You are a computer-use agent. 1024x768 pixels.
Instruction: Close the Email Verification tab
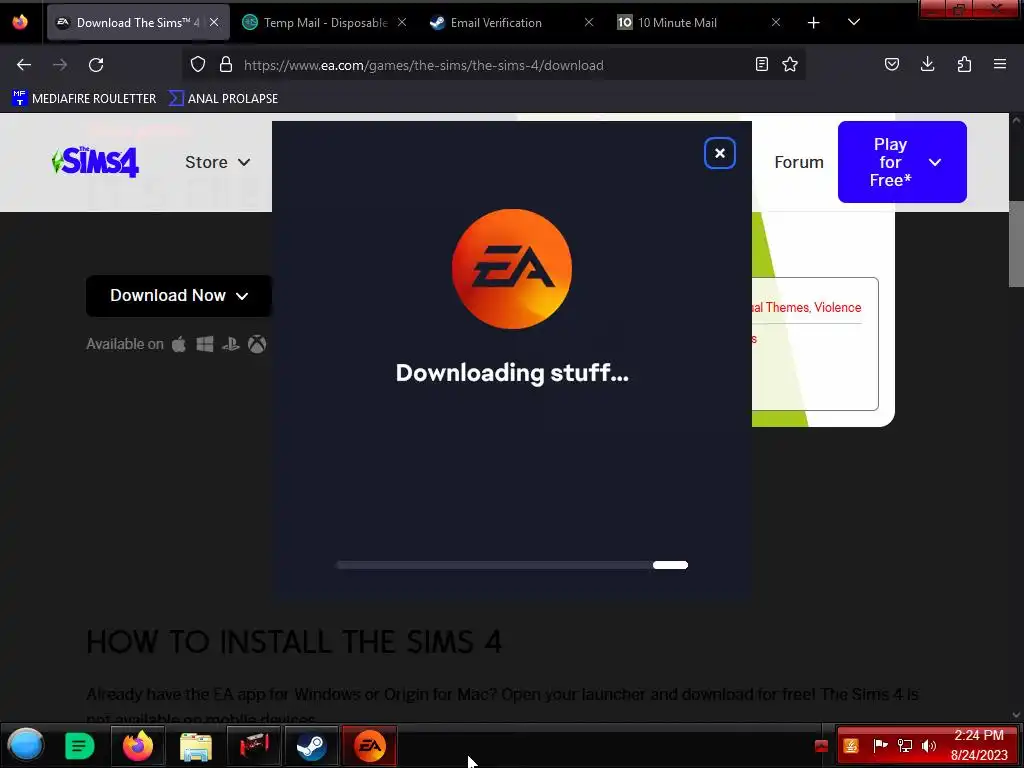[589, 23]
